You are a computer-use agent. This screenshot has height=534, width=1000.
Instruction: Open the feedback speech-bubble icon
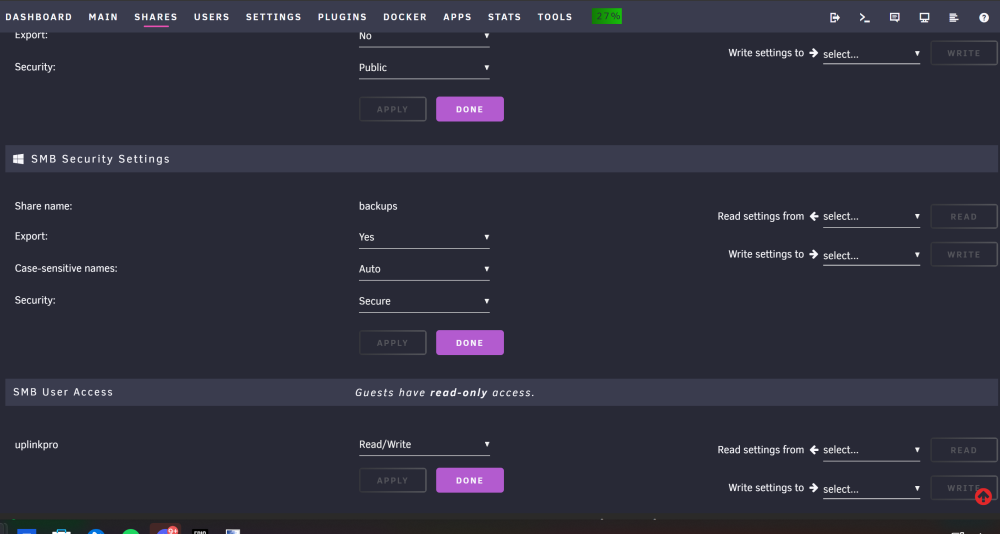[x=895, y=18]
